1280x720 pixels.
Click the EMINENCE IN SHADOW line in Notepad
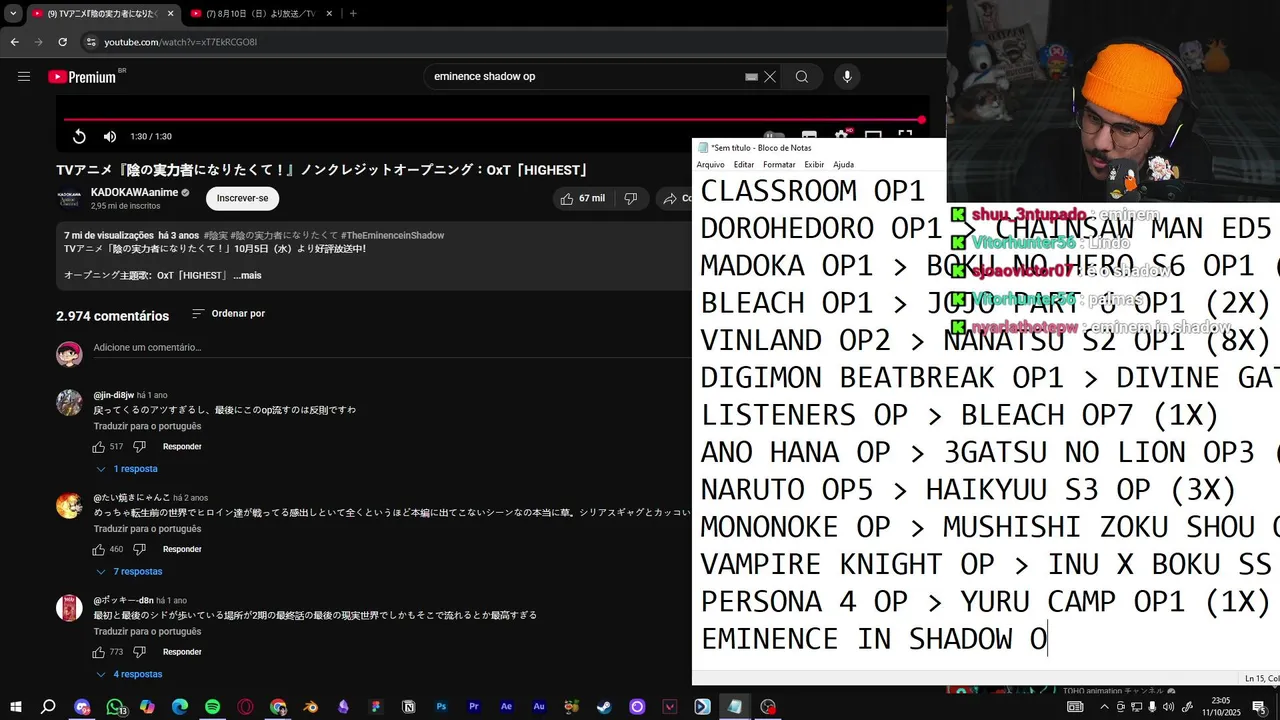tap(874, 639)
